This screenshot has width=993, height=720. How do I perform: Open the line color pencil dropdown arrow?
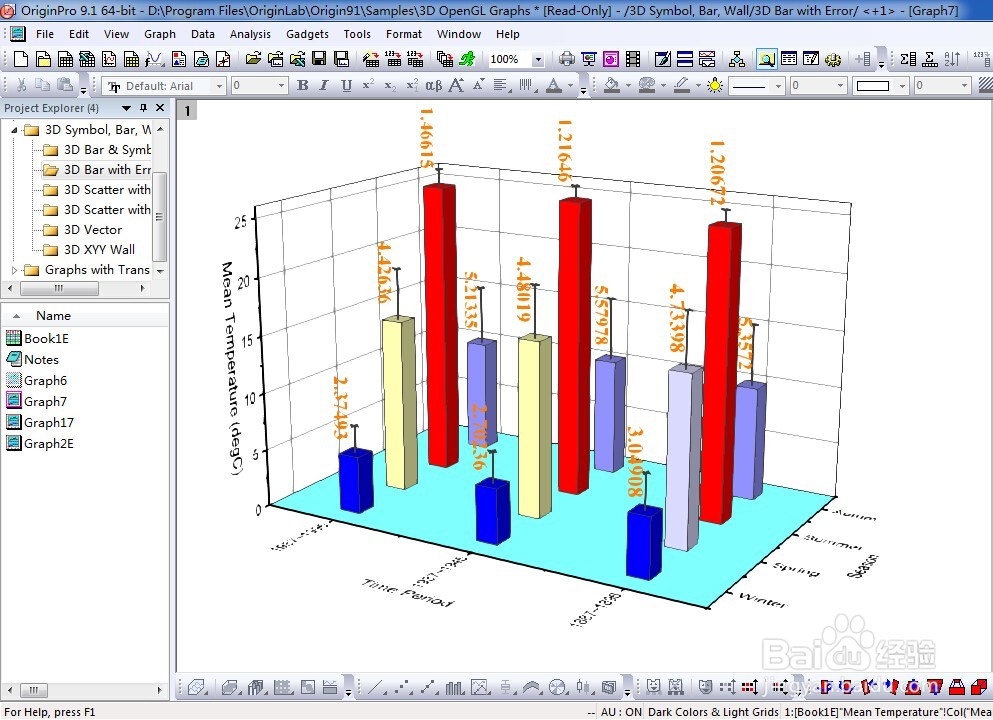[x=699, y=85]
